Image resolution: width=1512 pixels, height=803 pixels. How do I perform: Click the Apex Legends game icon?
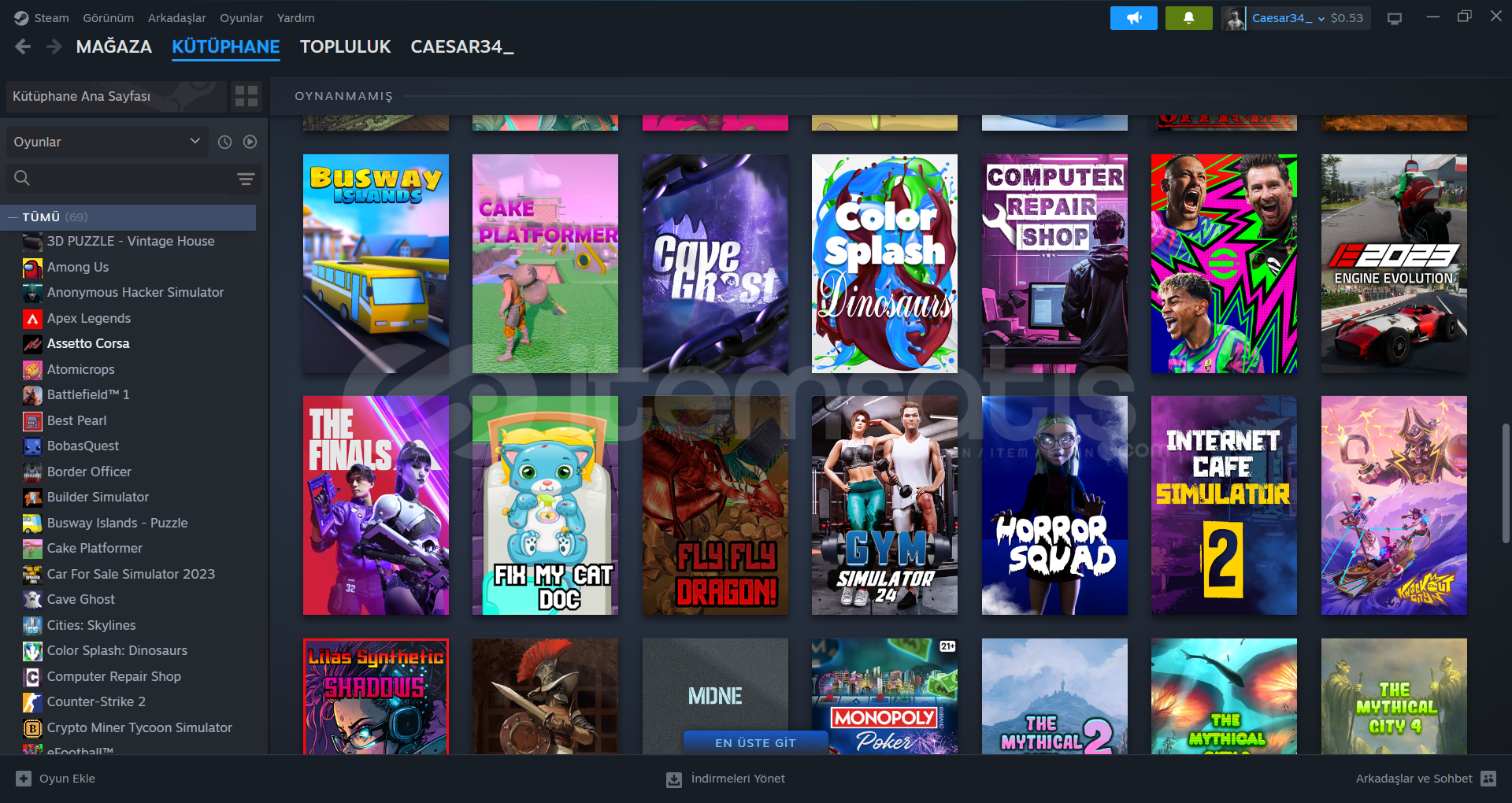[32, 319]
